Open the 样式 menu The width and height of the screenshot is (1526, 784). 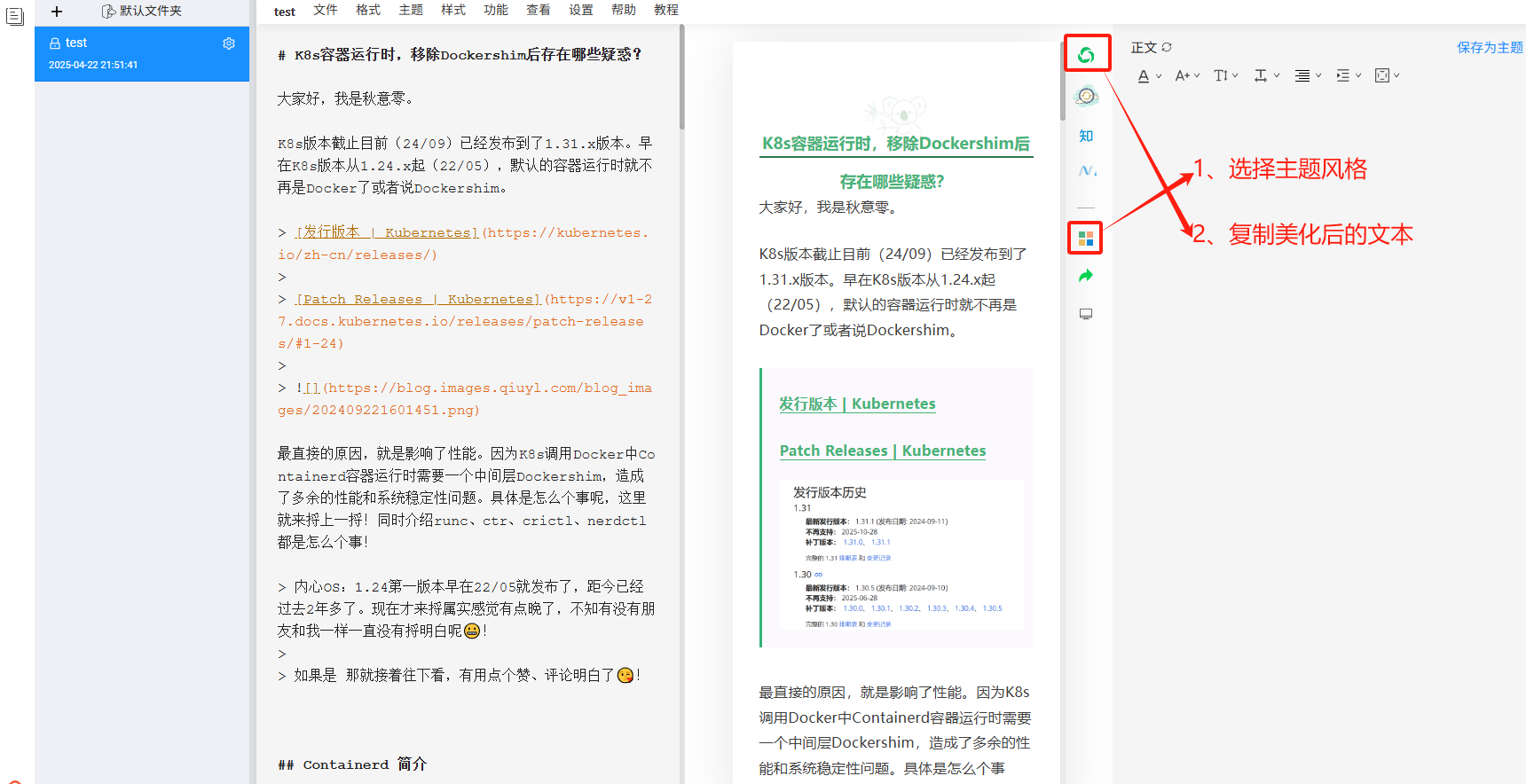[x=453, y=10]
